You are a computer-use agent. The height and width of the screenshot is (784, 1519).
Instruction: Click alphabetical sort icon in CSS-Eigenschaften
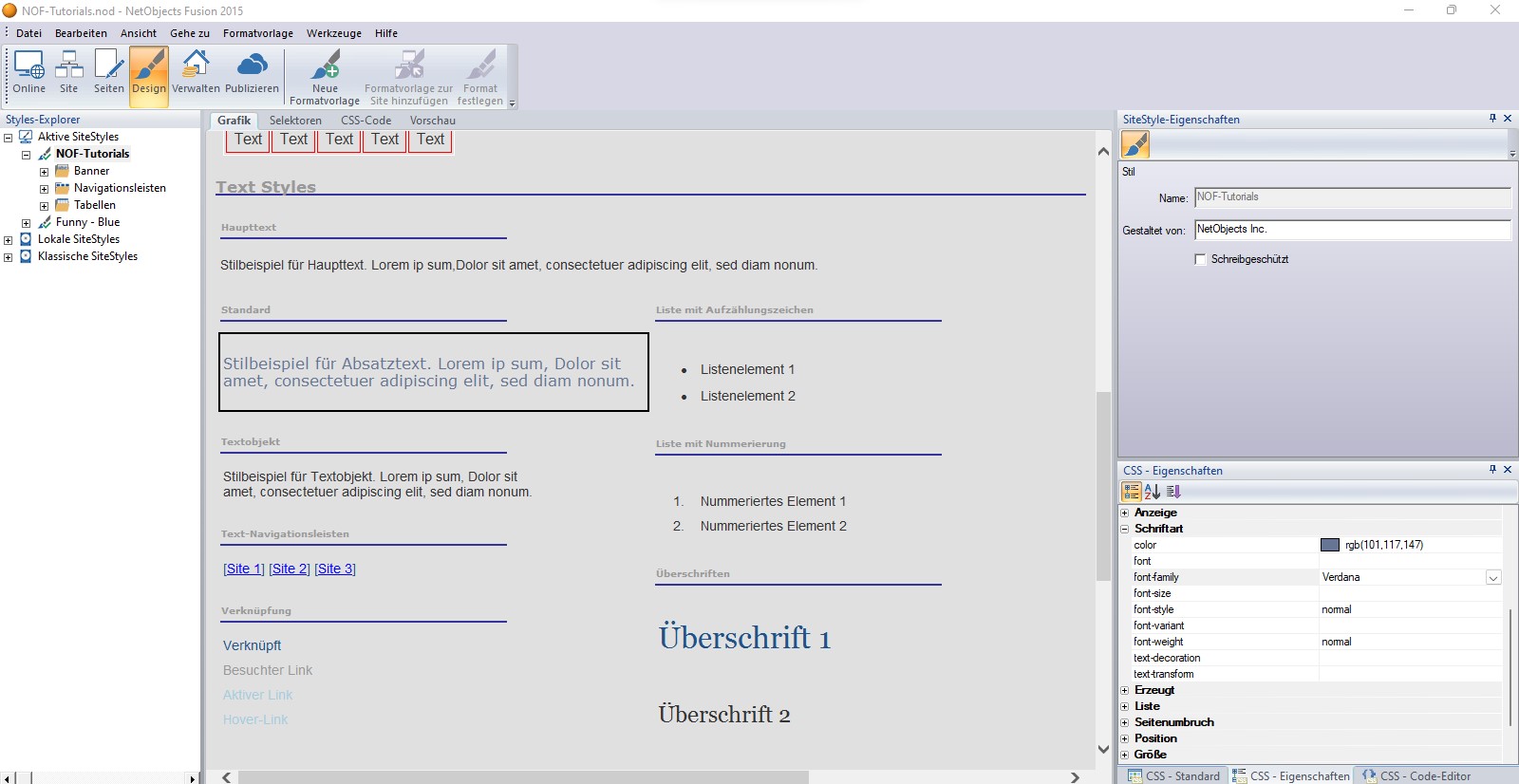(x=1153, y=492)
